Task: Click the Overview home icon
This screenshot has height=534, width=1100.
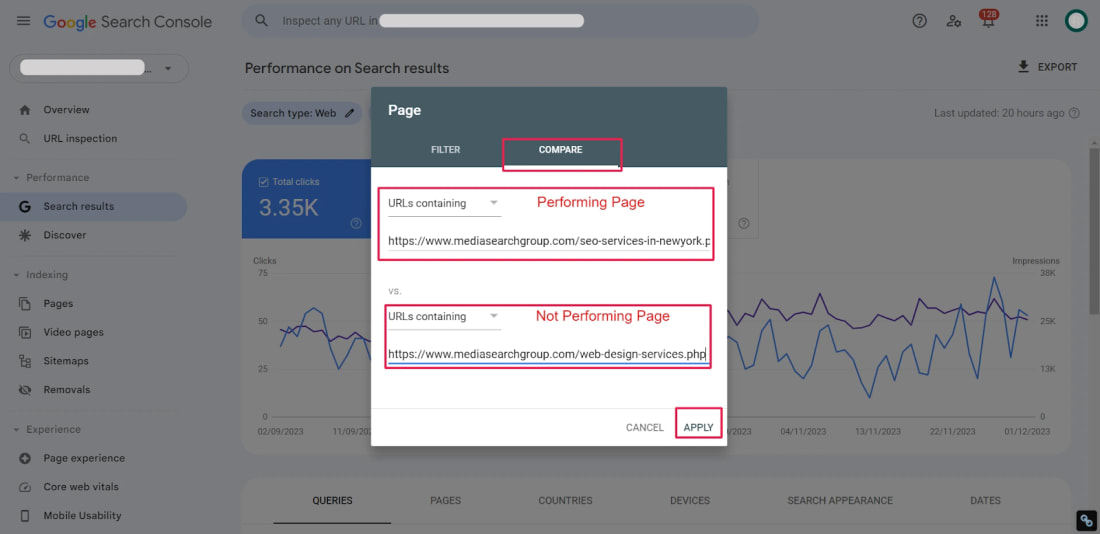Action: [x=25, y=109]
